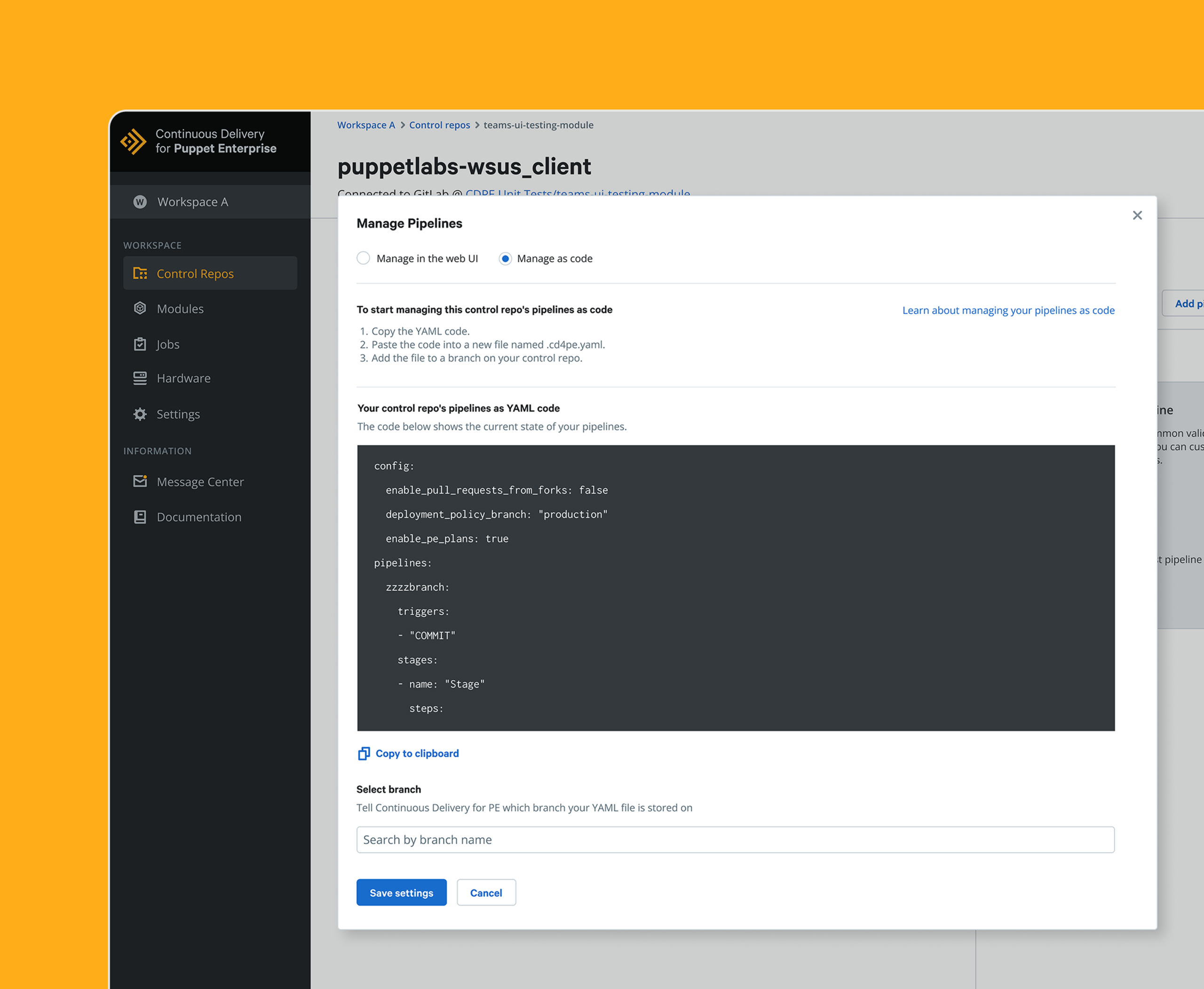The height and width of the screenshot is (989, 1204).
Task: Click the Control Repos folder icon
Action: pyautogui.click(x=140, y=273)
